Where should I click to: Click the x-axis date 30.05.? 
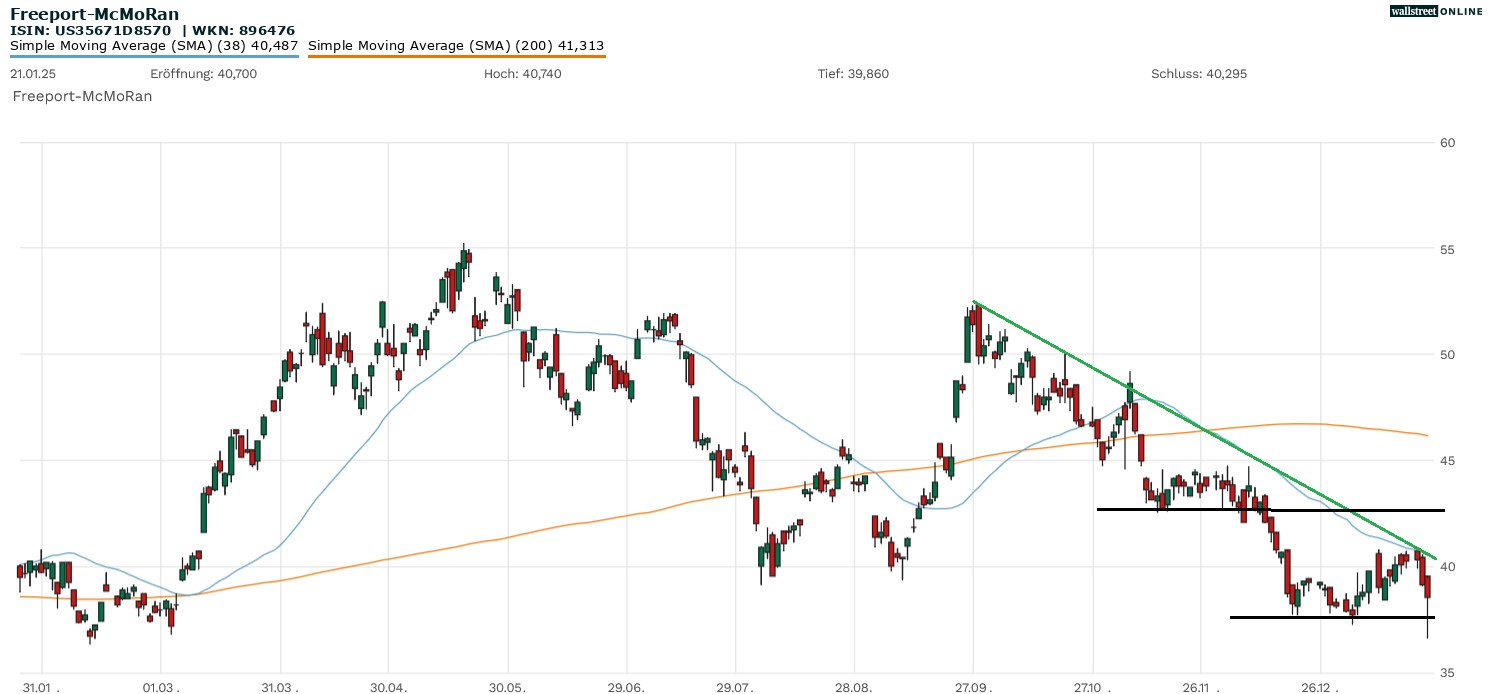[x=508, y=687]
